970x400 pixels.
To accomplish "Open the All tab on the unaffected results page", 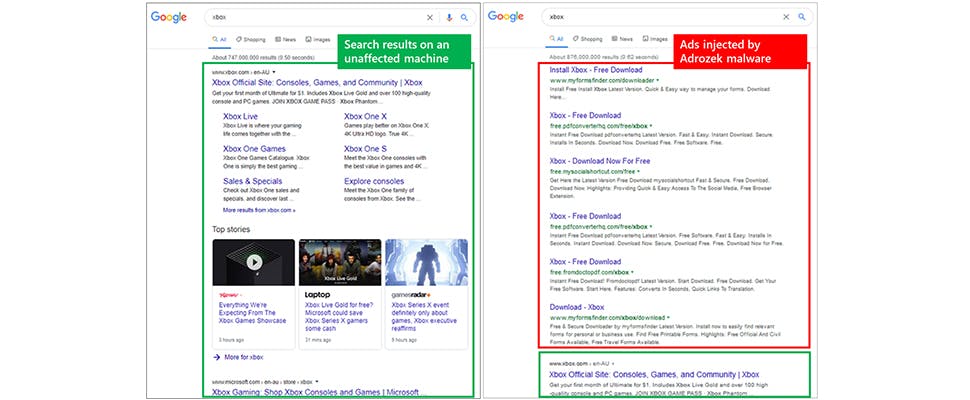I will [220, 40].
